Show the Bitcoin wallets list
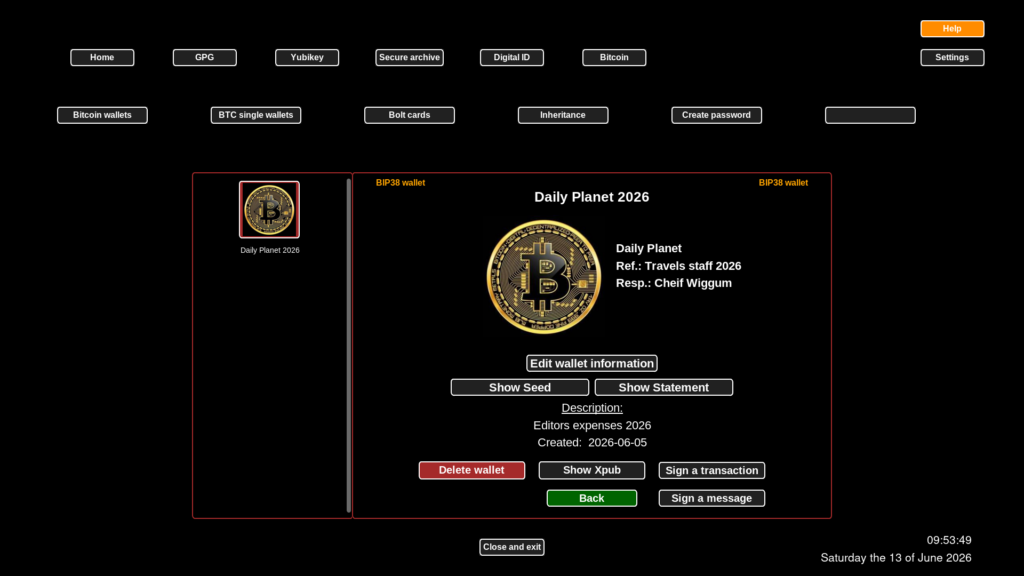This screenshot has width=1024, height=576. tap(102, 115)
